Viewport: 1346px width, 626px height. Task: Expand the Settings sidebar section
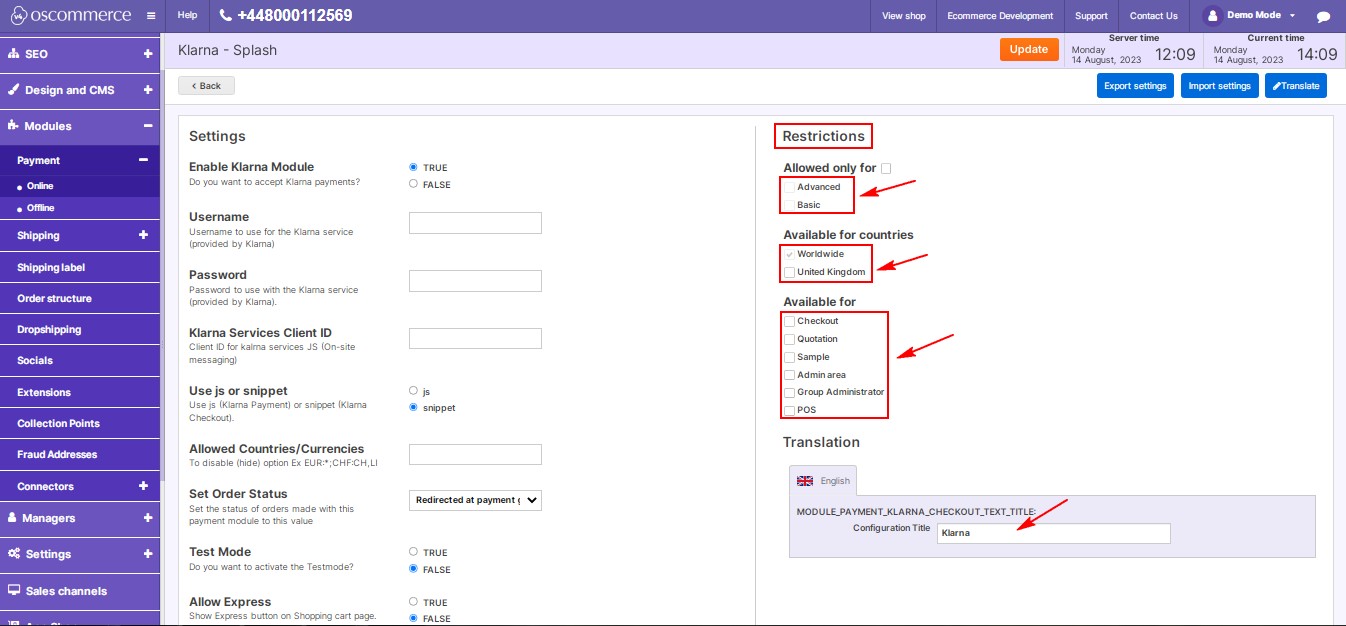click(147, 554)
